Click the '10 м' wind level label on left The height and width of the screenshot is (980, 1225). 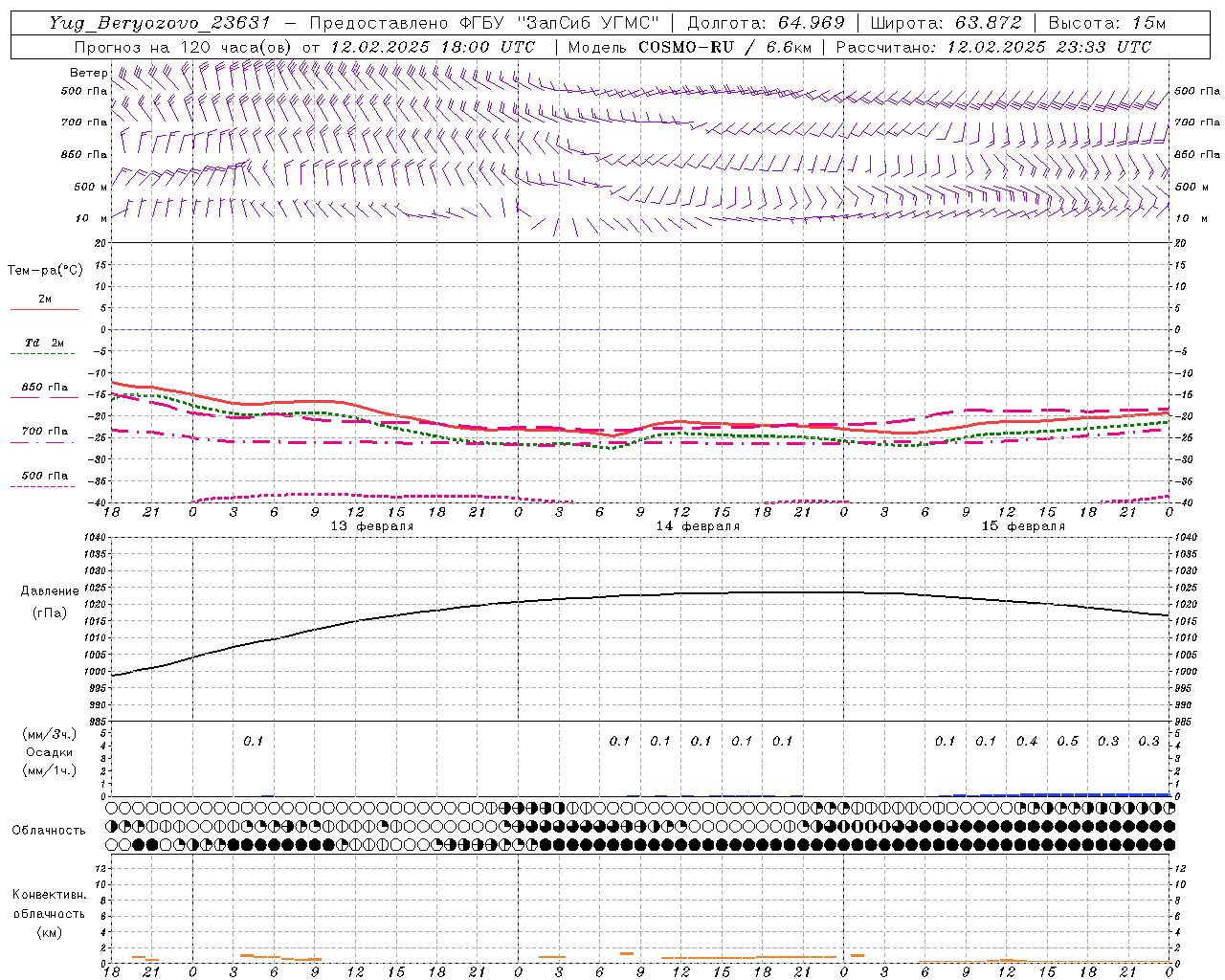tap(91, 219)
